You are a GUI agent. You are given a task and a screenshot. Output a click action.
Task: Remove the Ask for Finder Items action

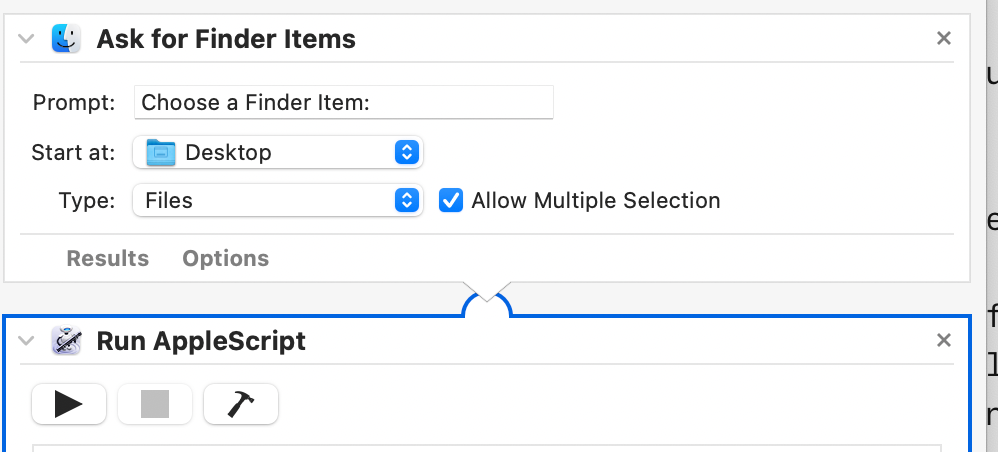click(x=943, y=39)
